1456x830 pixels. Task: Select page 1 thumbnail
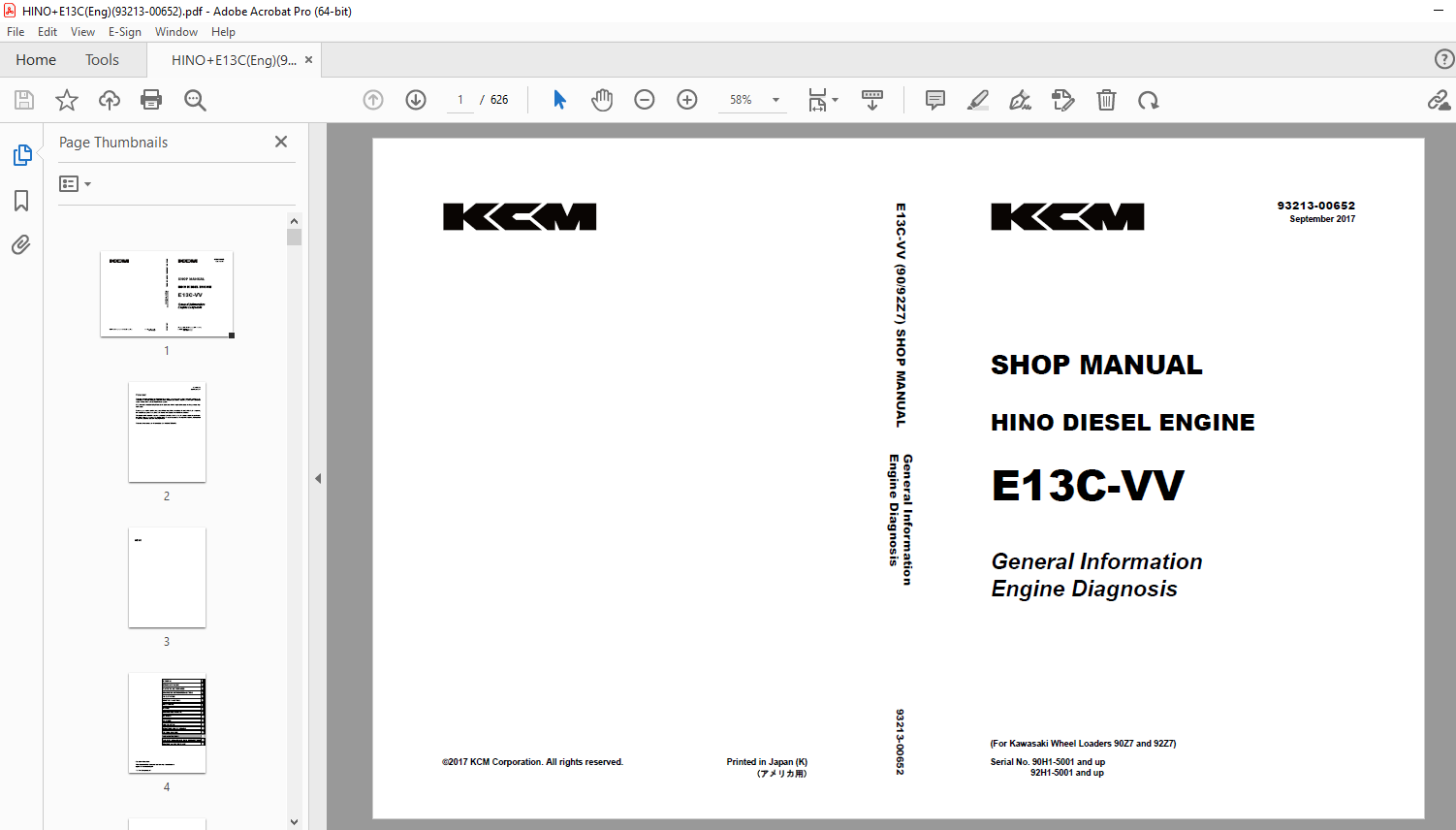pos(167,294)
